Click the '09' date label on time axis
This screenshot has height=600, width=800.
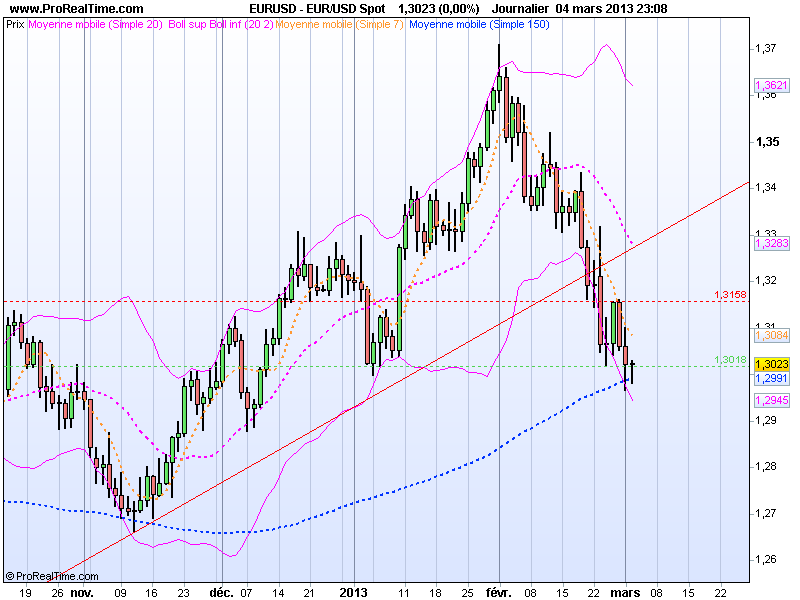coord(120,592)
